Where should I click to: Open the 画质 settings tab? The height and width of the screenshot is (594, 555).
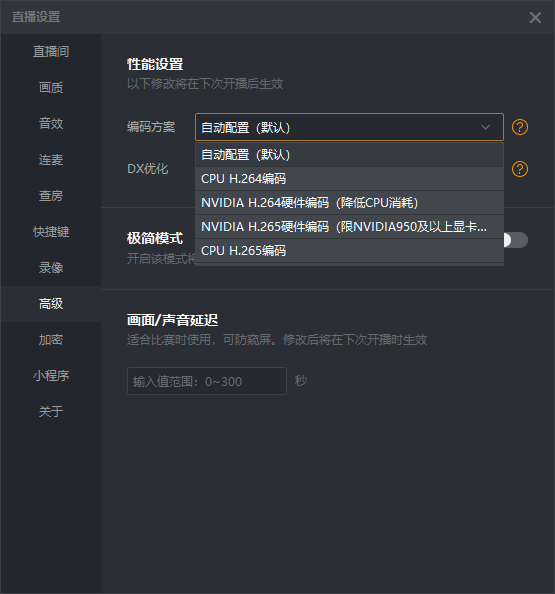click(51, 88)
